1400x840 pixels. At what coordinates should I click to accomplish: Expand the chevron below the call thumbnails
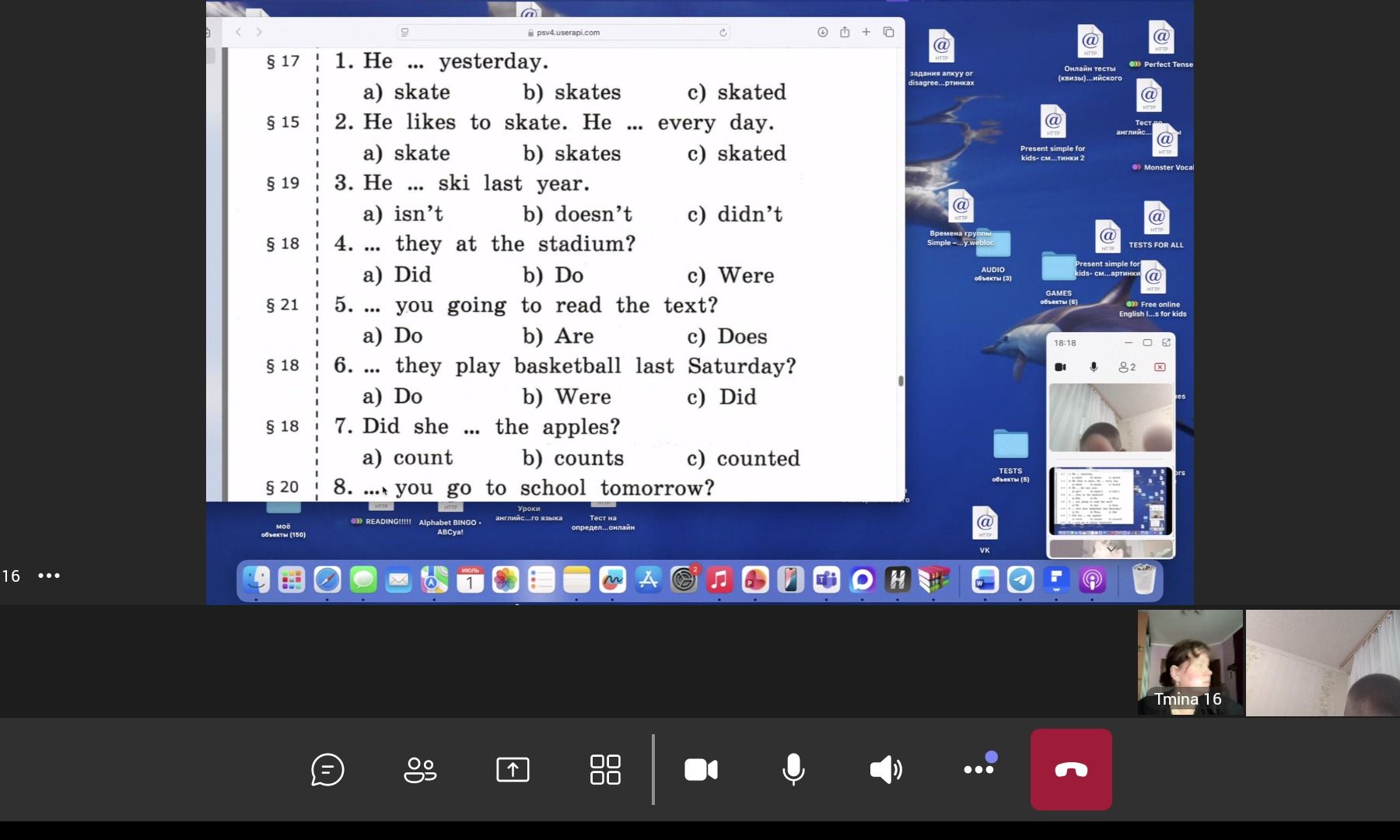click(1111, 549)
